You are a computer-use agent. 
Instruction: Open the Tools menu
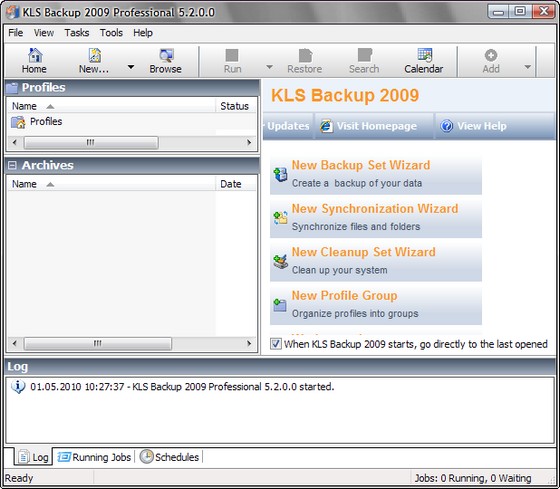pyautogui.click(x=111, y=33)
